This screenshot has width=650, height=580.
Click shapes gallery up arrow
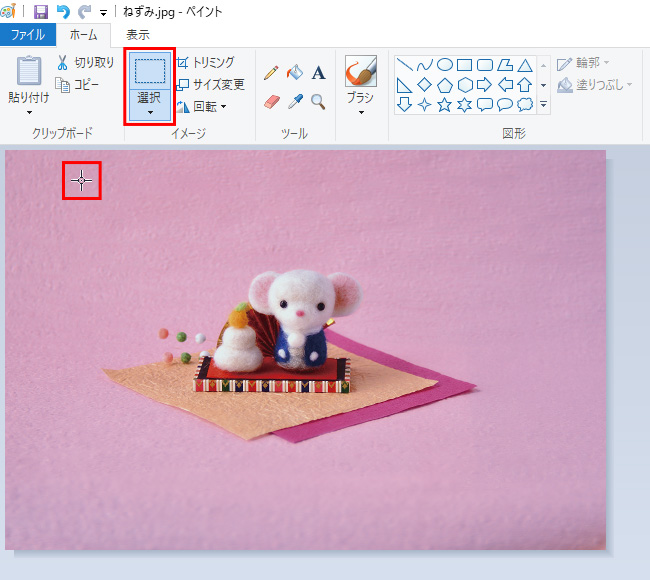(x=543, y=66)
